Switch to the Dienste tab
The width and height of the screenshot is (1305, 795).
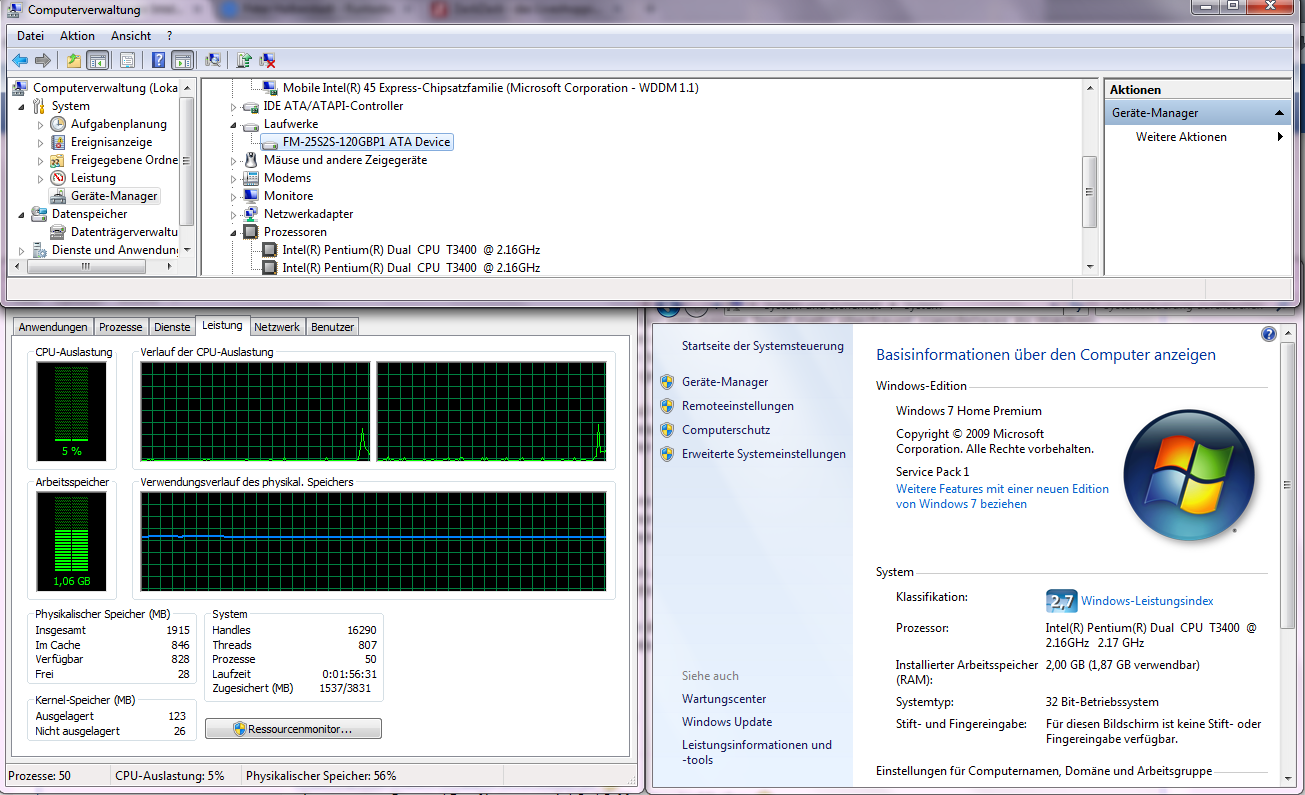172,327
